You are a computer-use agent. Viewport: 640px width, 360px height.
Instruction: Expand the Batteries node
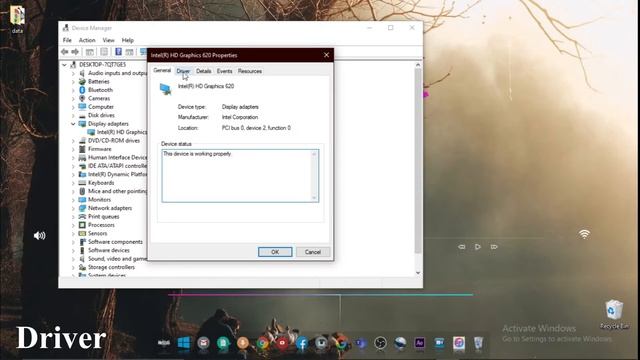tap(73, 82)
